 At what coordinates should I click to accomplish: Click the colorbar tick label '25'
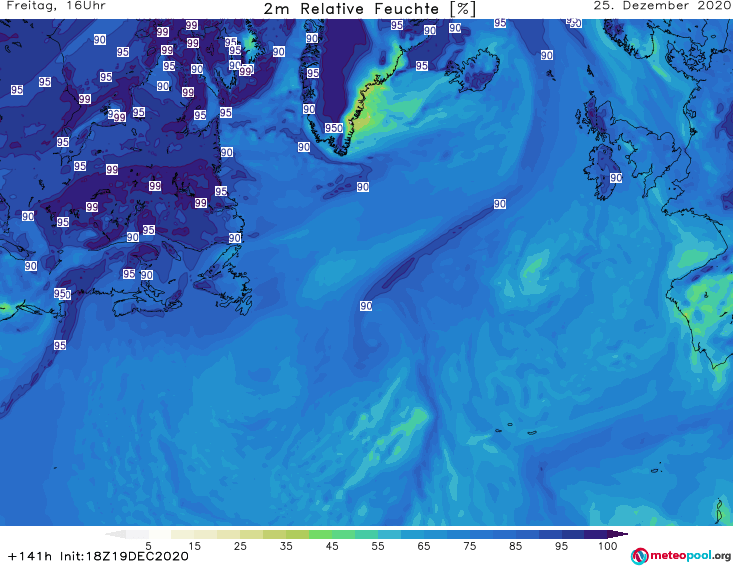click(x=240, y=546)
